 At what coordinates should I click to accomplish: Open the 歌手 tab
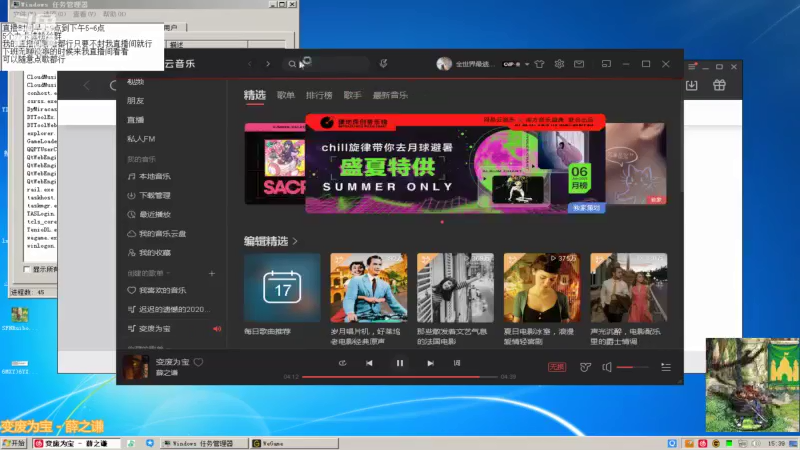(x=353, y=95)
